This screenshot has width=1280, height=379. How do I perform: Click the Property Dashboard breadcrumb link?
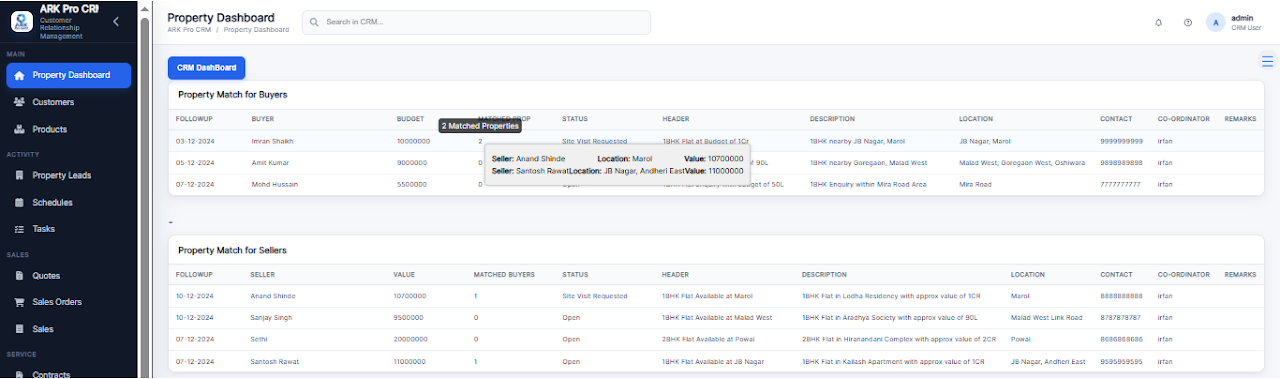[256, 30]
